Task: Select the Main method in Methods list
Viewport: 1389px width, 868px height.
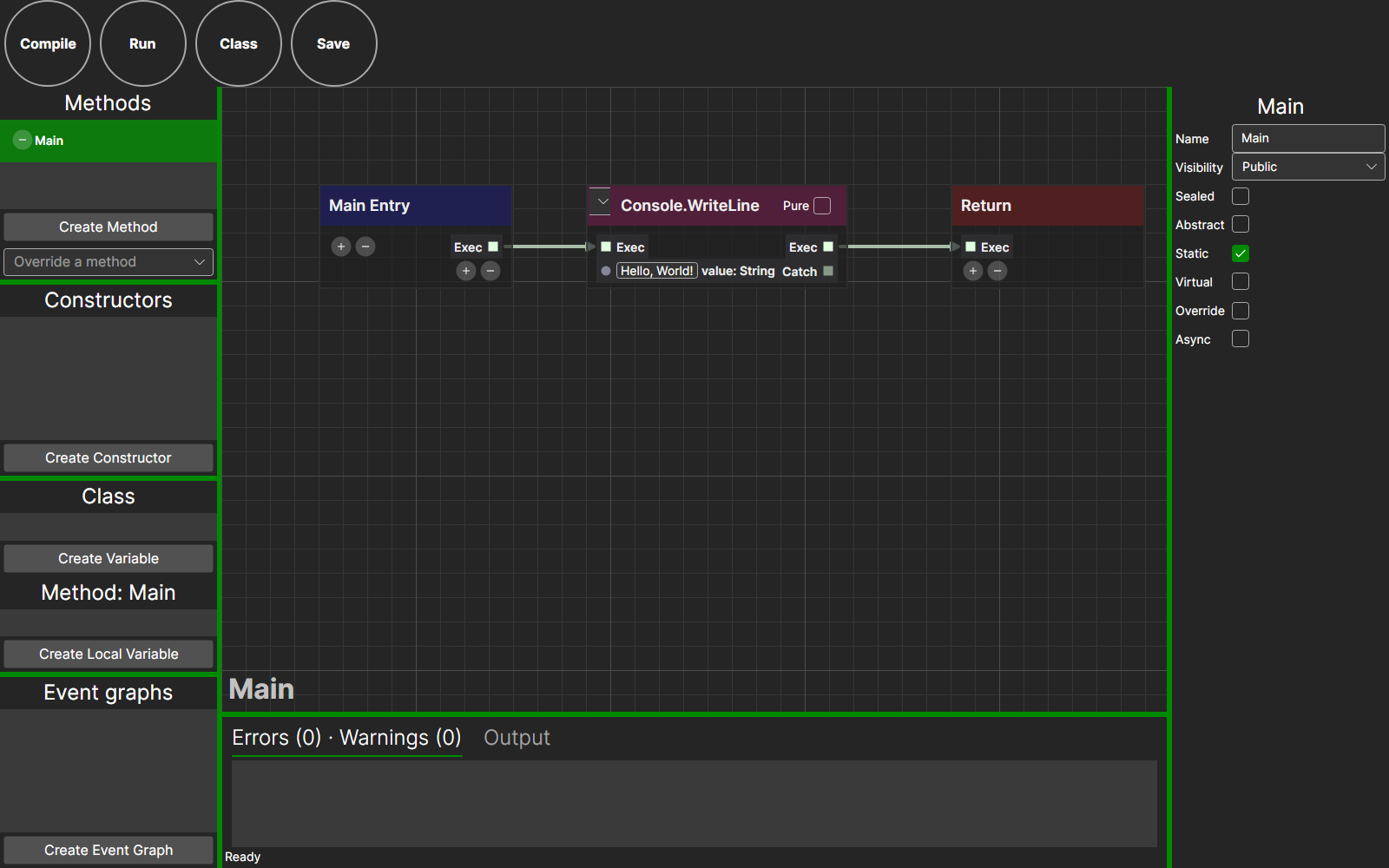Action: tap(109, 141)
